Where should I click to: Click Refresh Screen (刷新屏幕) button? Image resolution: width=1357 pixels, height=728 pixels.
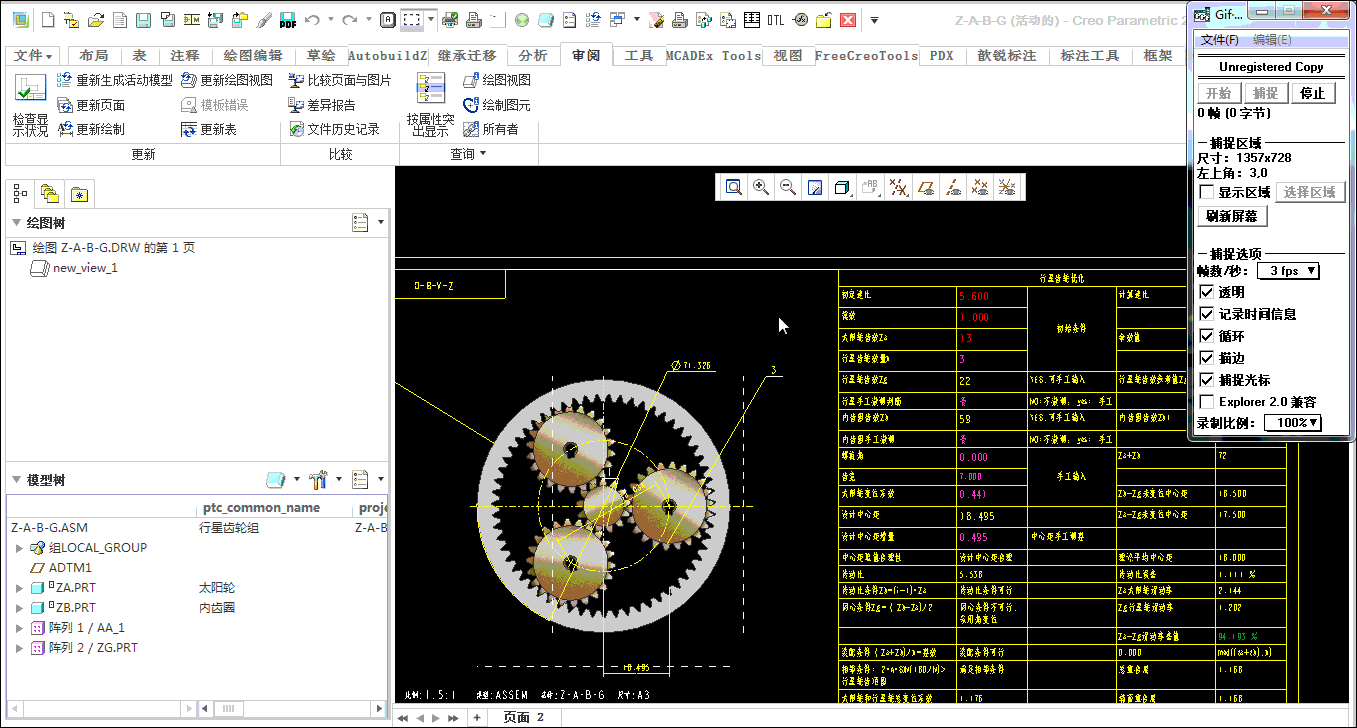tap(1232, 216)
